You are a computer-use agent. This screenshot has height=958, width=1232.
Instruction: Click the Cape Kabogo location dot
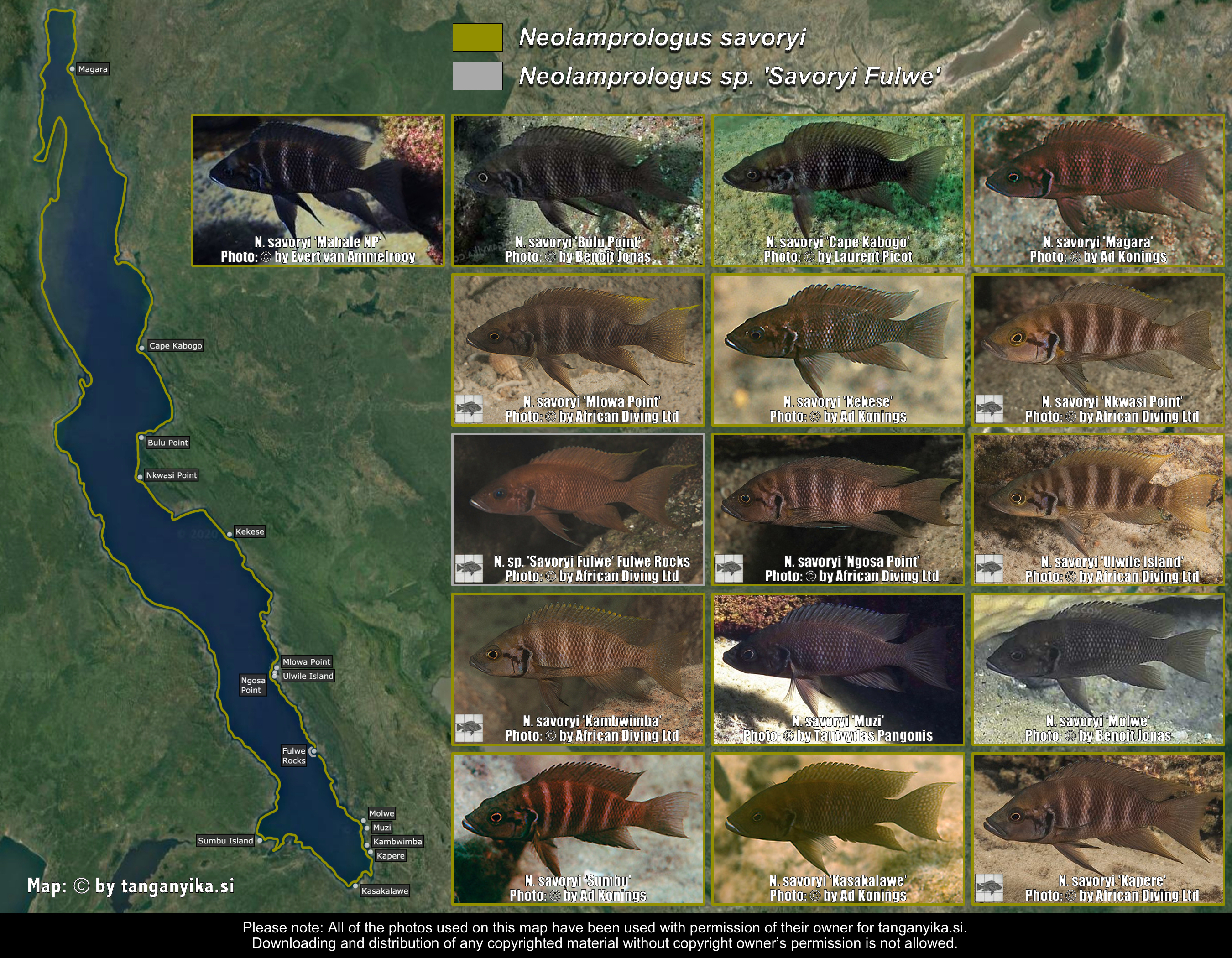click(141, 348)
